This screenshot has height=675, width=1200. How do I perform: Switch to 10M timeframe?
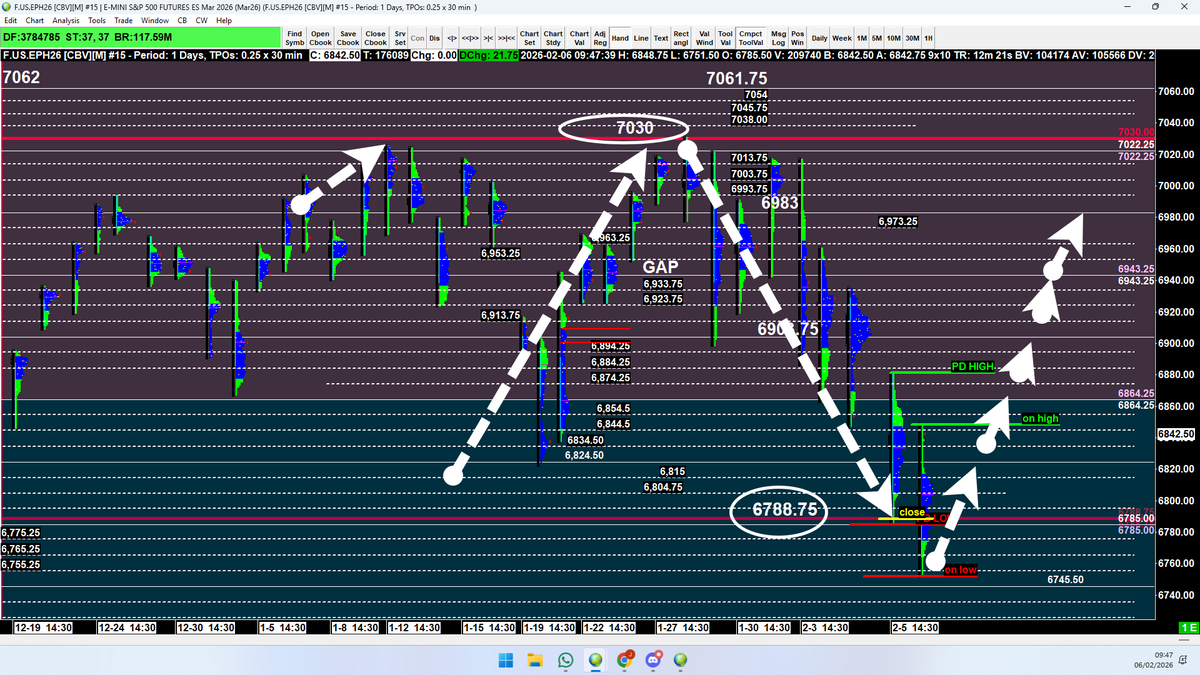(894, 38)
